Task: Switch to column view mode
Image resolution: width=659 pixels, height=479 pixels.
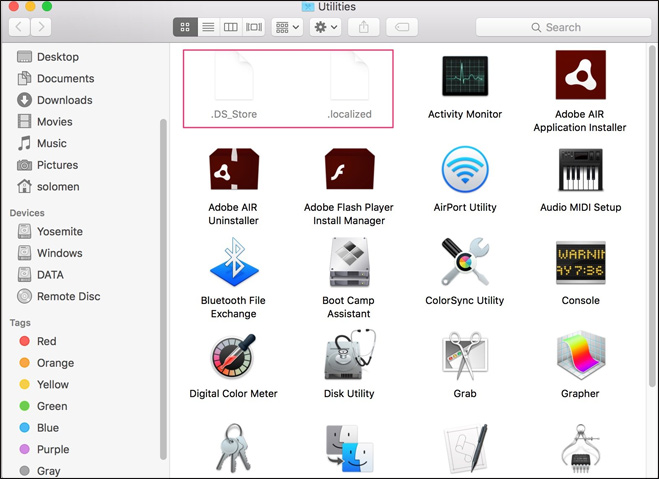Action: point(231,27)
